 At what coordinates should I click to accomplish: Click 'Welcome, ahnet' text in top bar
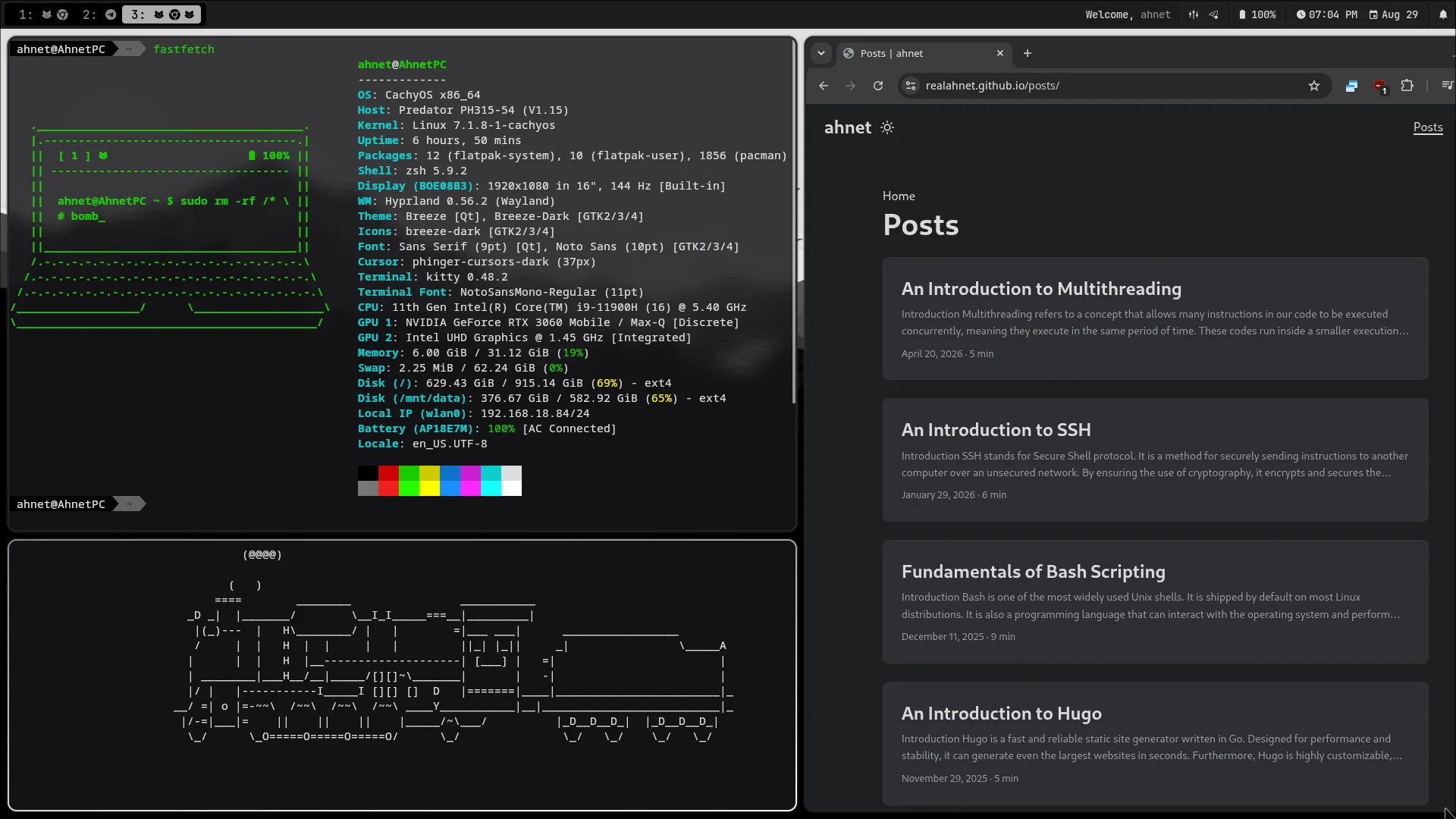(x=1128, y=14)
